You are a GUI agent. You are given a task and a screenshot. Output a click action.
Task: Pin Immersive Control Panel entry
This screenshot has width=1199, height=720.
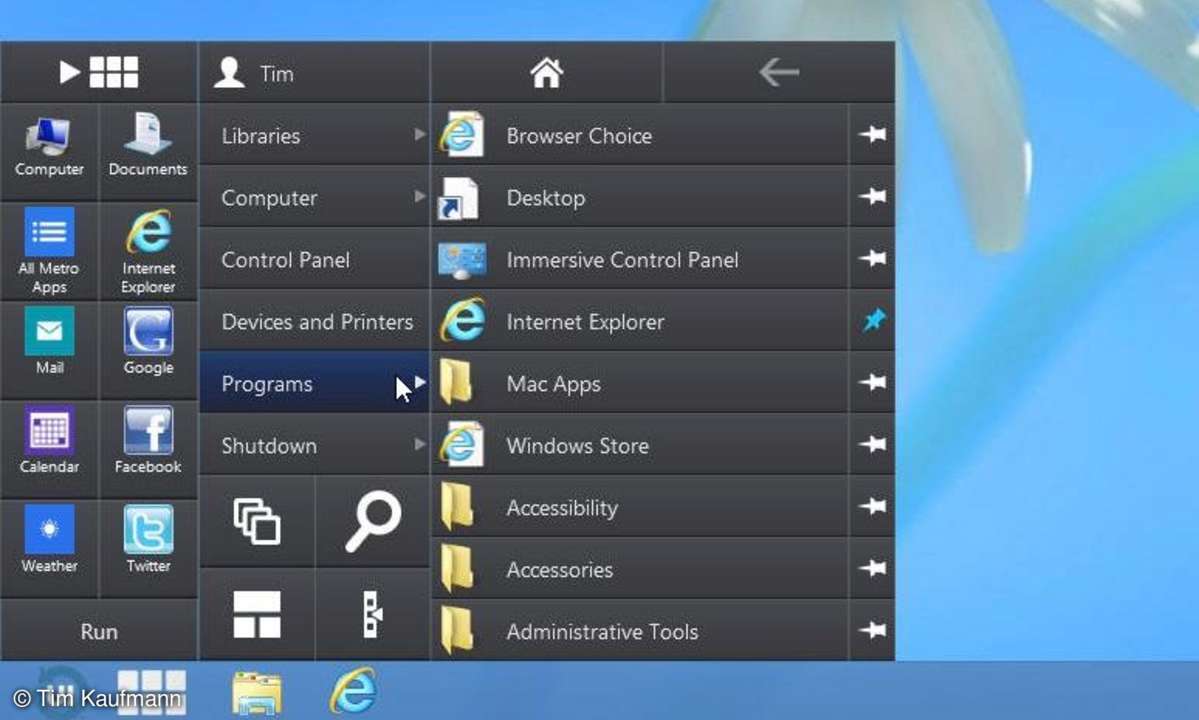tap(872, 259)
